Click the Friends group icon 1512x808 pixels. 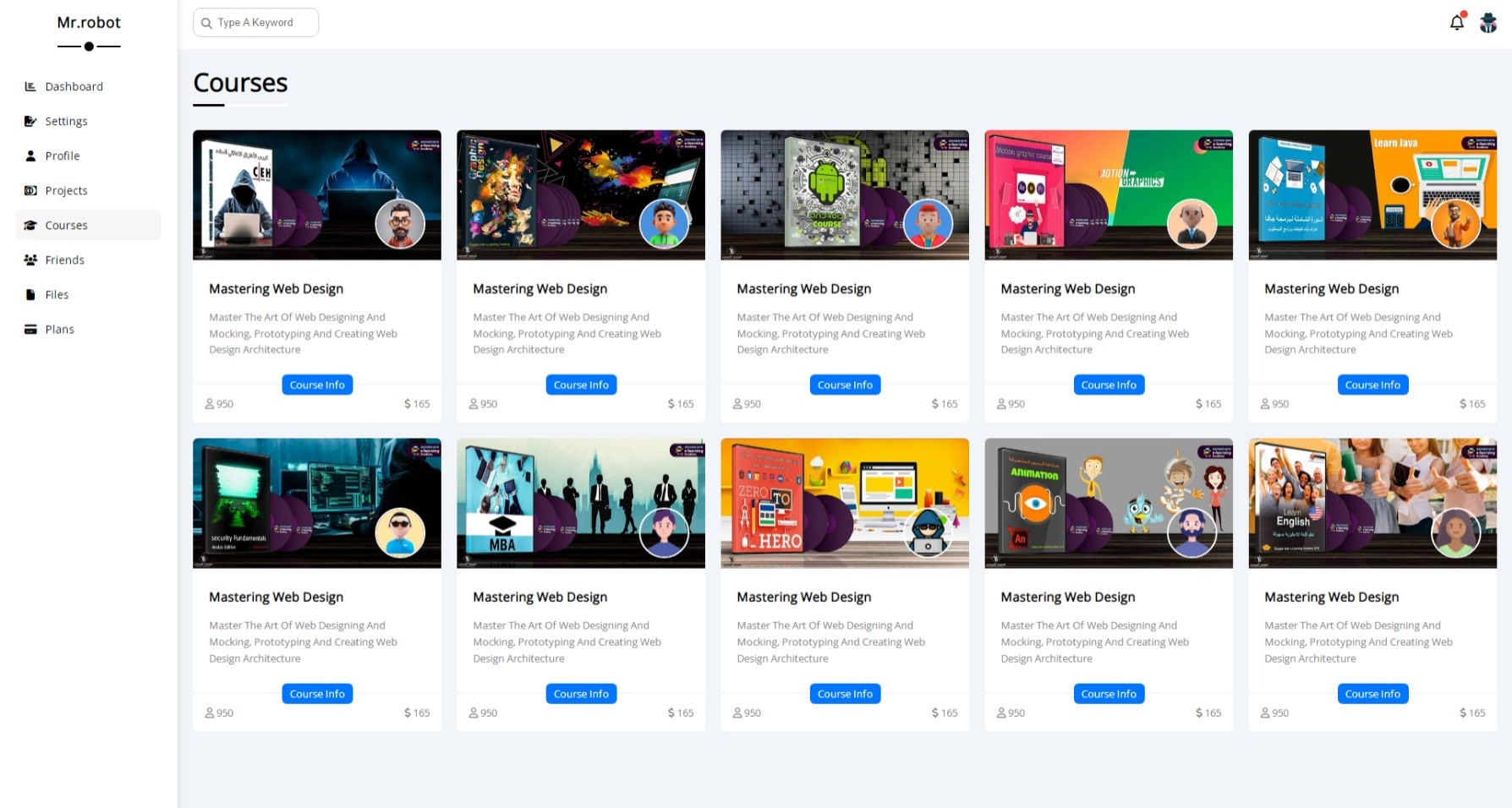pos(30,259)
